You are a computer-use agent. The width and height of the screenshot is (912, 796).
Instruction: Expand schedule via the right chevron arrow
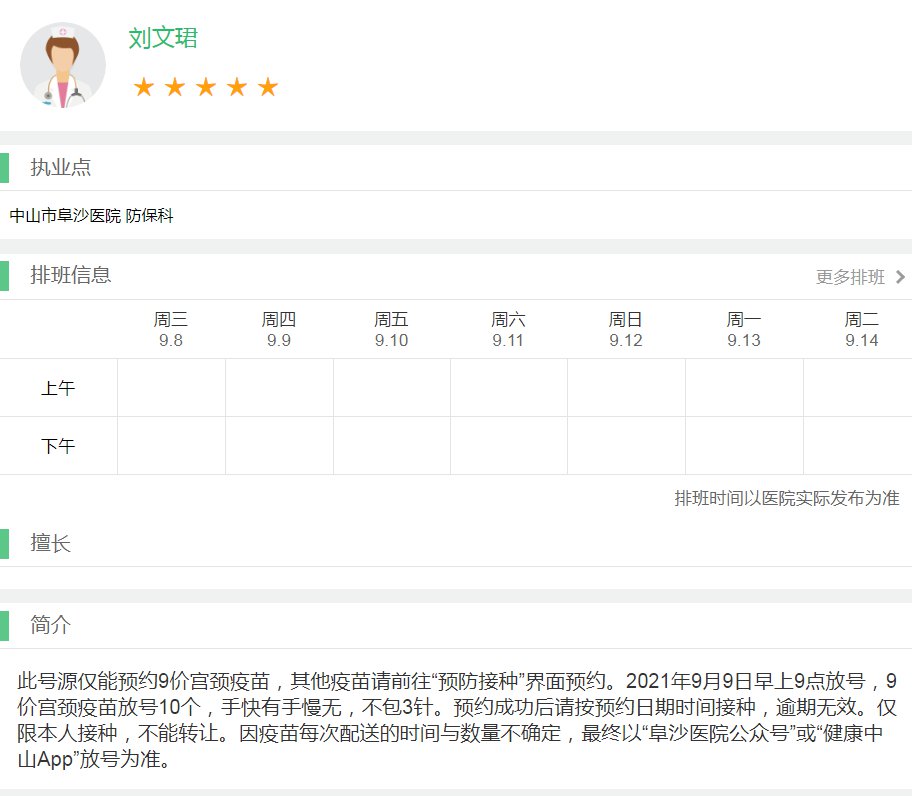pyautogui.click(x=900, y=277)
